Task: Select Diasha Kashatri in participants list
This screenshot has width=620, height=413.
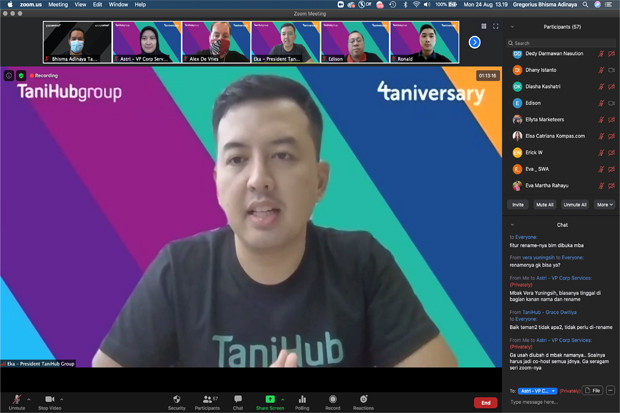Action: [x=561, y=87]
